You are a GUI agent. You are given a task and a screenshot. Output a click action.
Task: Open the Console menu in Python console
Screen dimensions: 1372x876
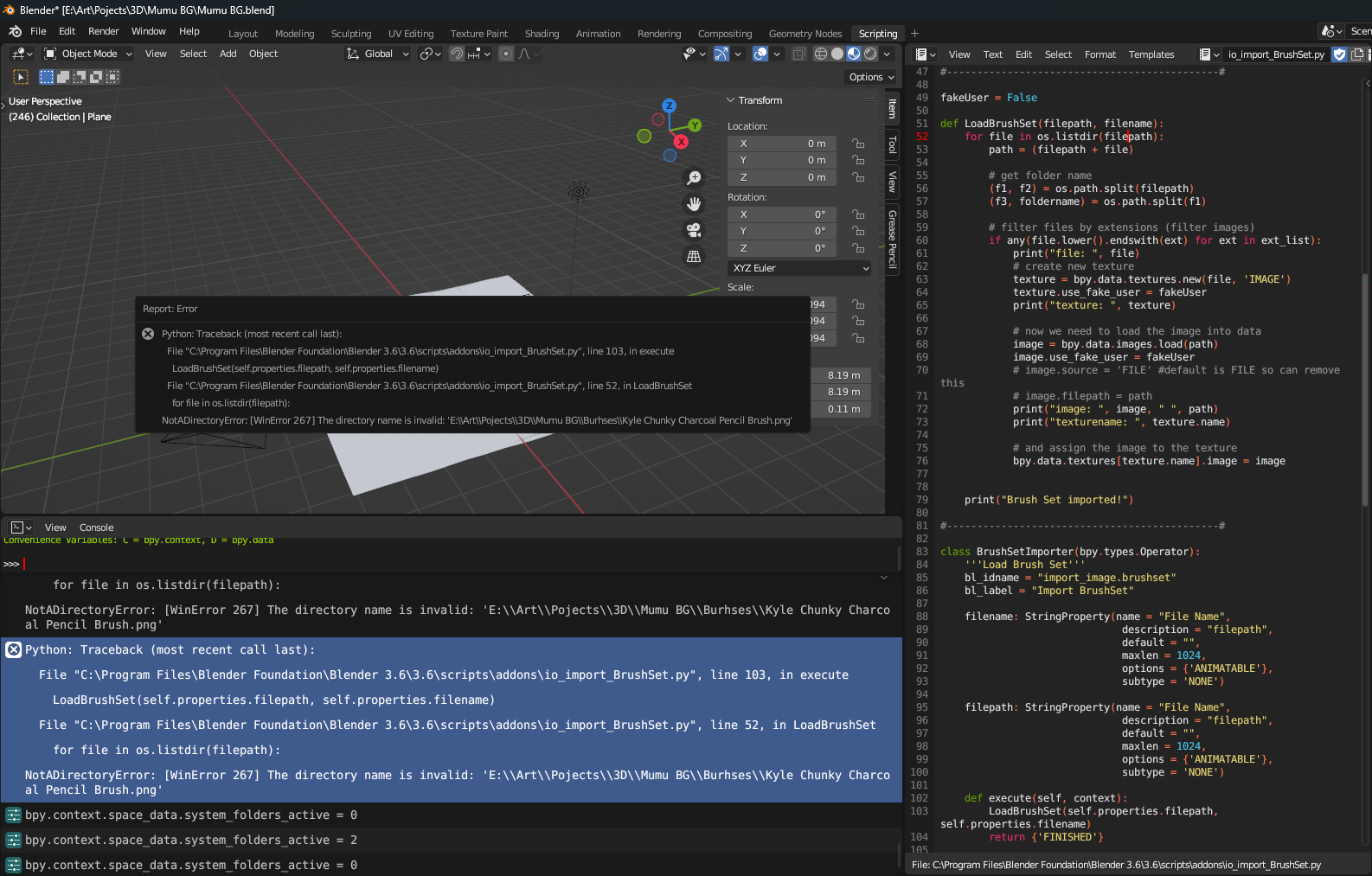pyautogui.click(x=97, y=528)
